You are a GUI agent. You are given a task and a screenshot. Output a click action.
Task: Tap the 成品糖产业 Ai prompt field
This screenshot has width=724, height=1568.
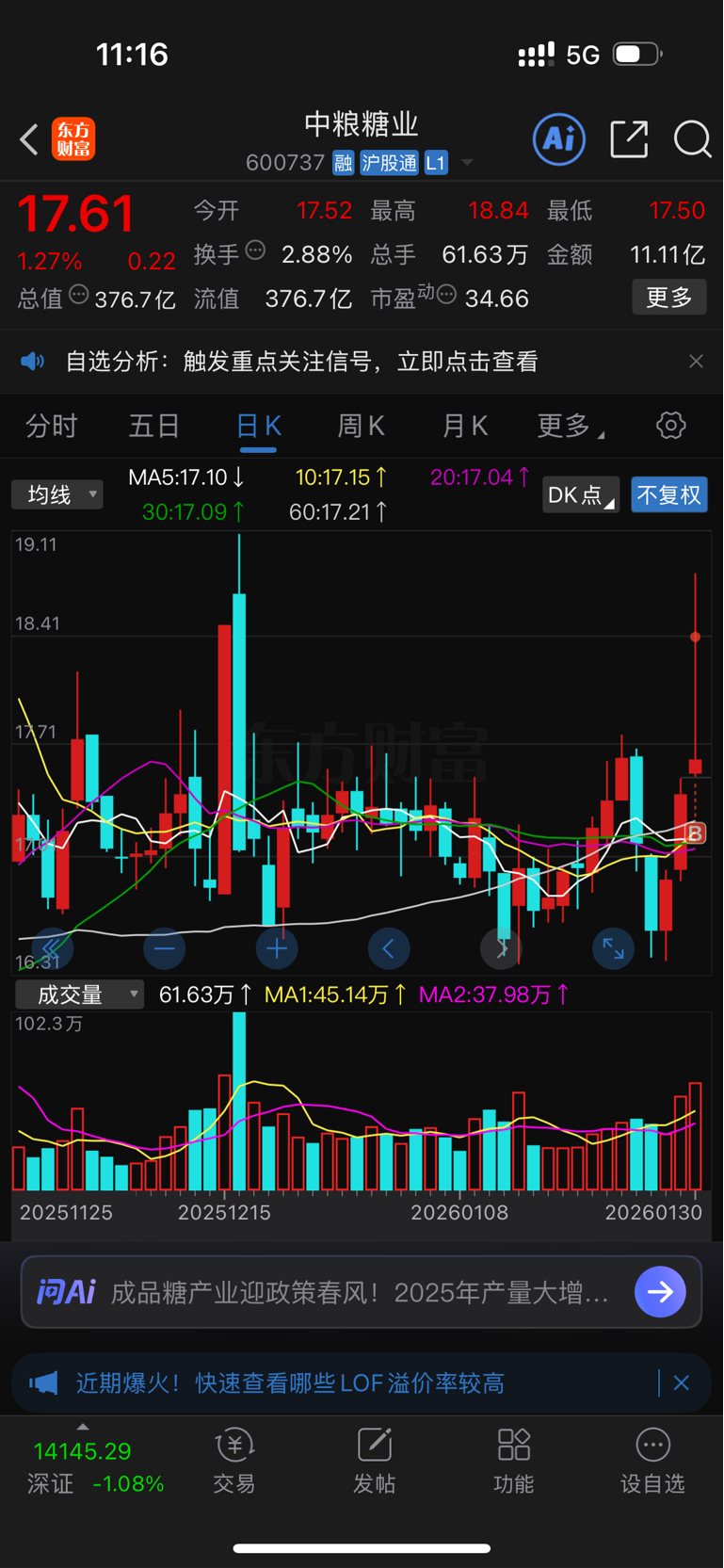pyautogui.click(x=361, y=1292)
